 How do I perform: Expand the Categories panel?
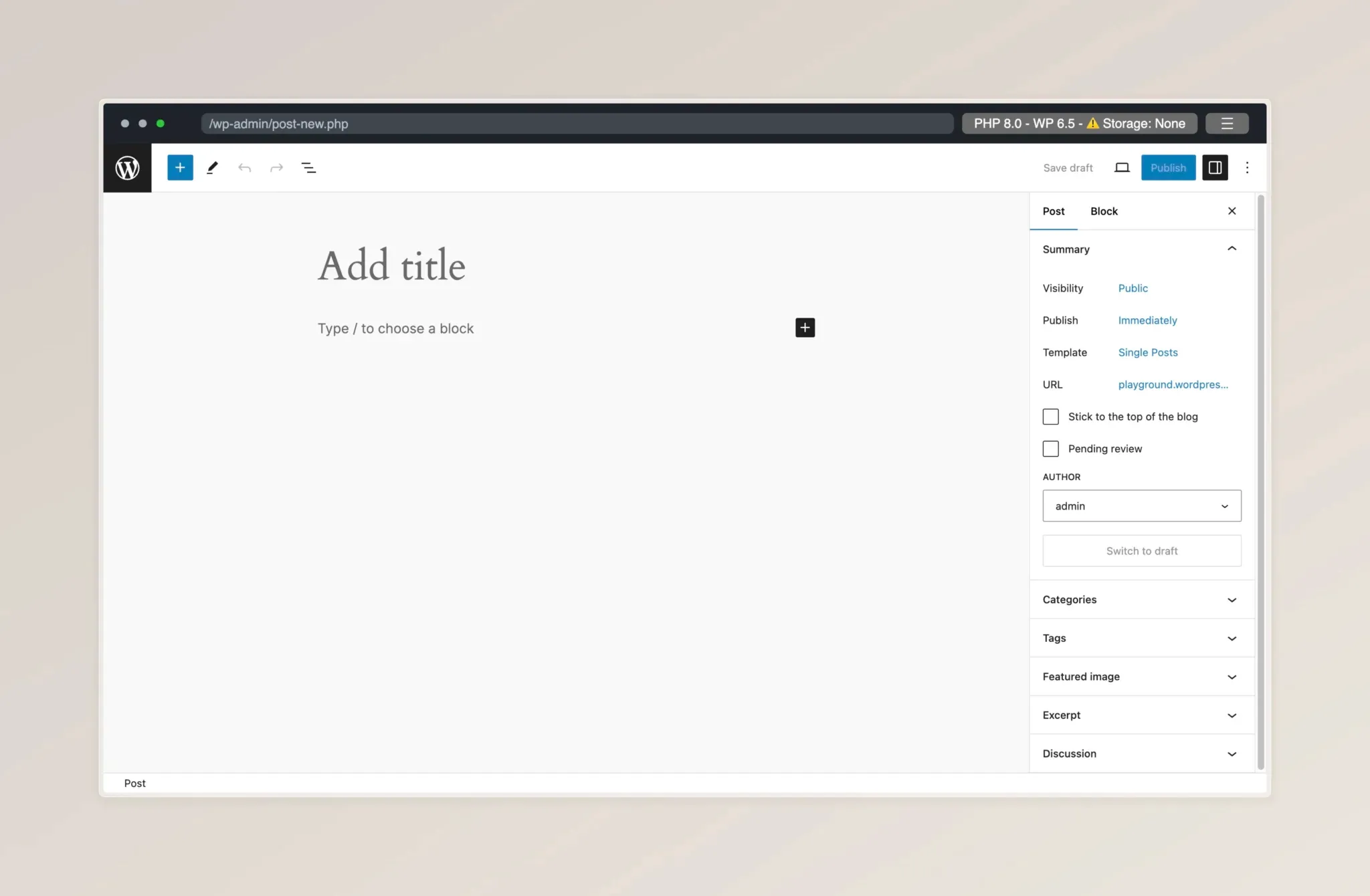click(1141, 600)
